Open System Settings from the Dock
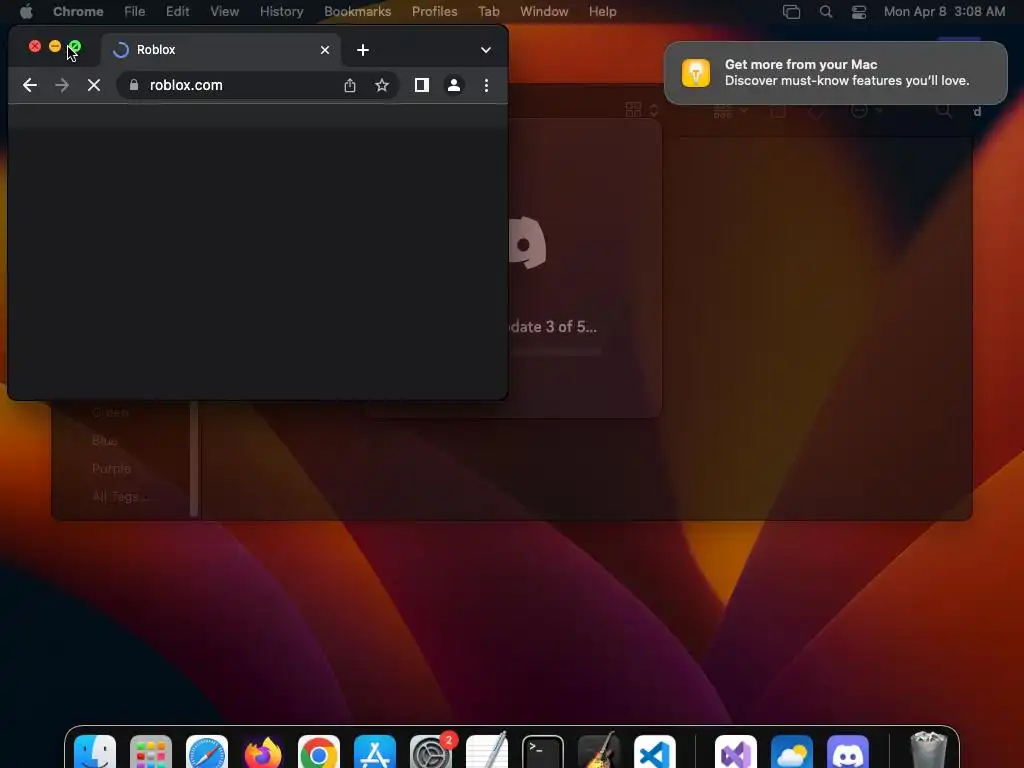Screen dimensions: 1024x768 coord(431,752)
